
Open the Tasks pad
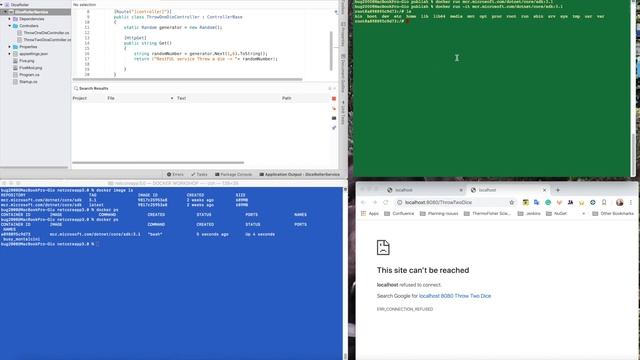point(199,174)
